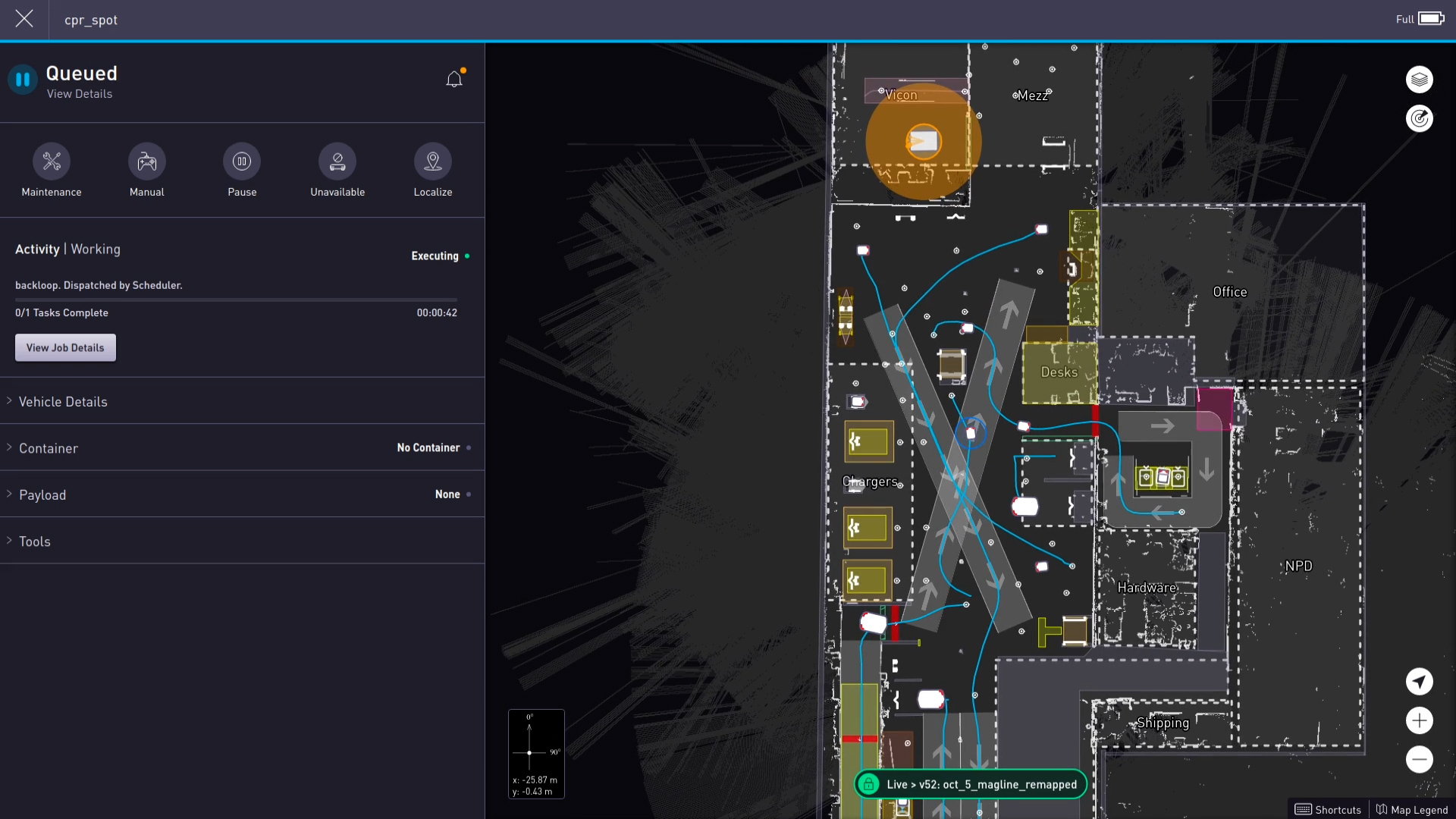Click the live map version badge
Viewport: 1456px width, 819px height.
(x=971, y=784)
